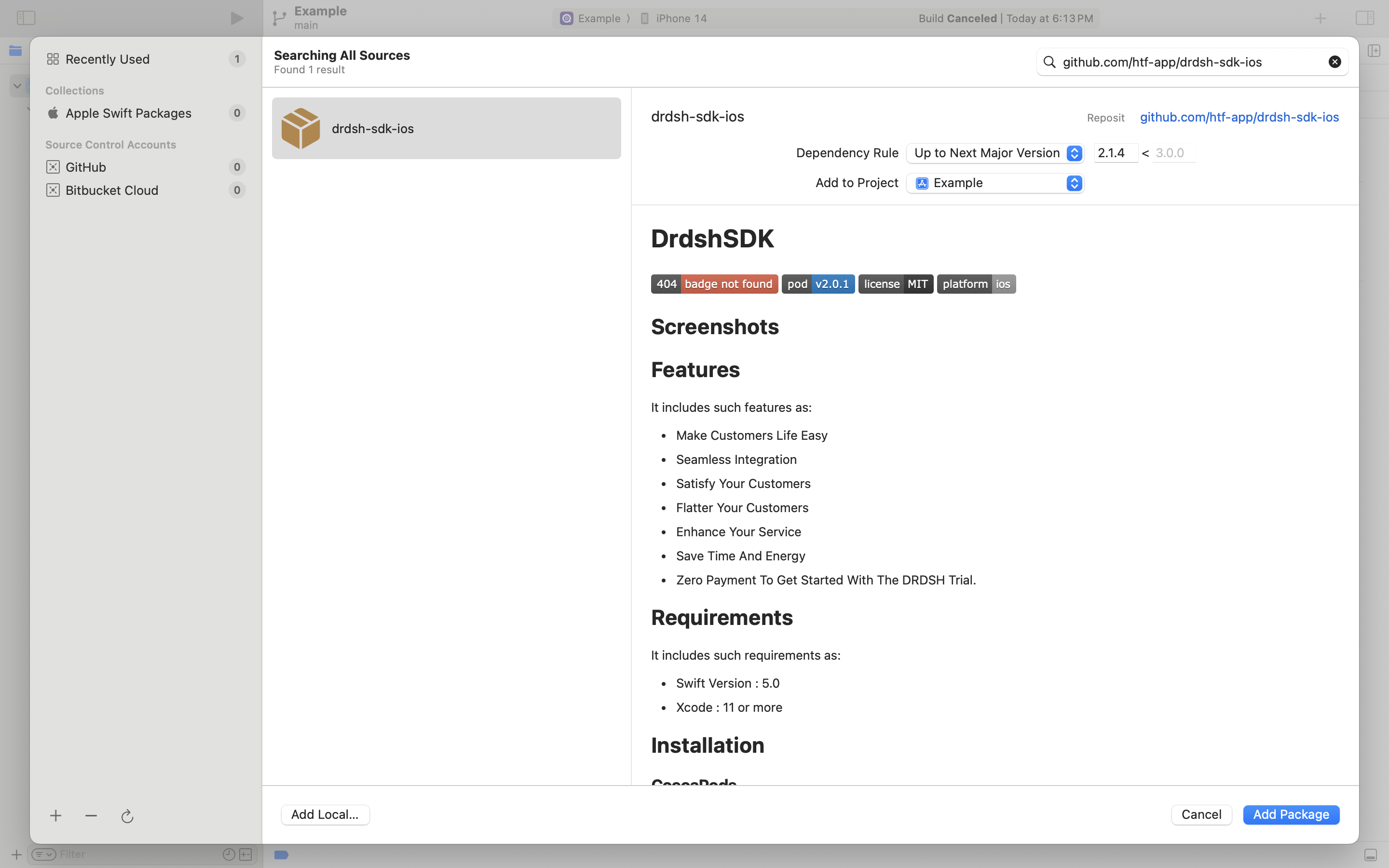1389x868 pixels.
Task: Refresh package collections icon
Action: point(127,816)
